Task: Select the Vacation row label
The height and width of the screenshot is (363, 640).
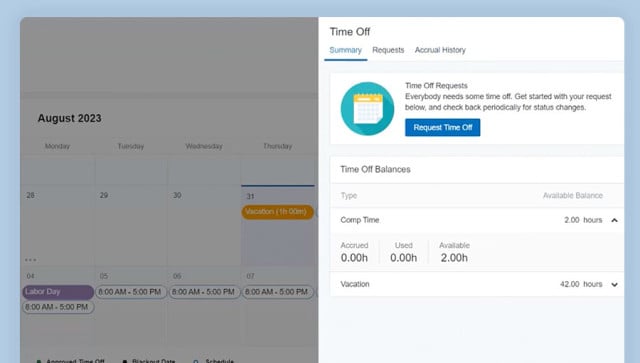Action: click(355, 284)
